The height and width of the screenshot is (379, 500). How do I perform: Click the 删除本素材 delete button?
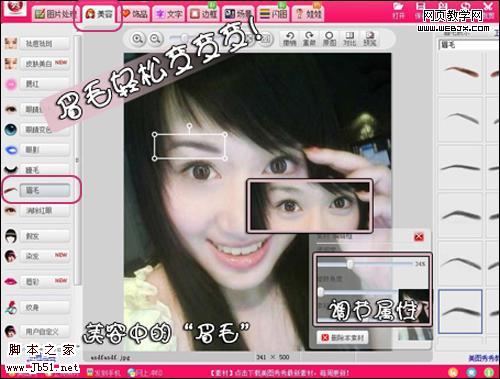click(x=342, y=338)
